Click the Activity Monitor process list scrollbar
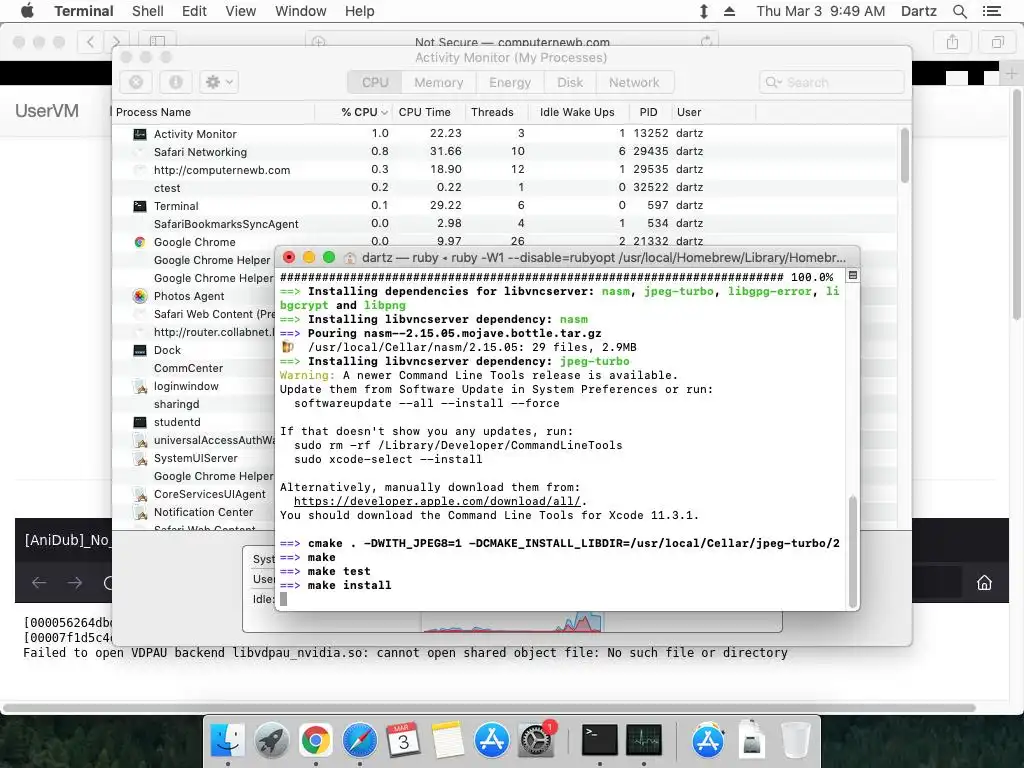 point(904,155)
